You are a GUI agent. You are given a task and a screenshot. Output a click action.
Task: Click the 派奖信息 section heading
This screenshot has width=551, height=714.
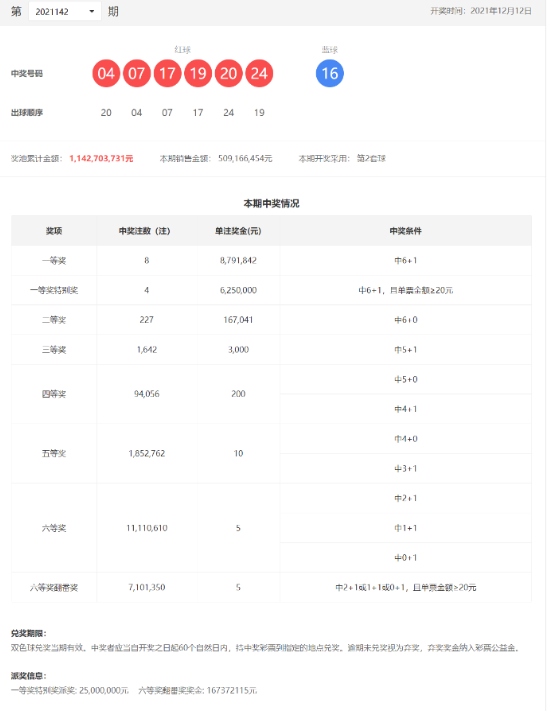28,676
